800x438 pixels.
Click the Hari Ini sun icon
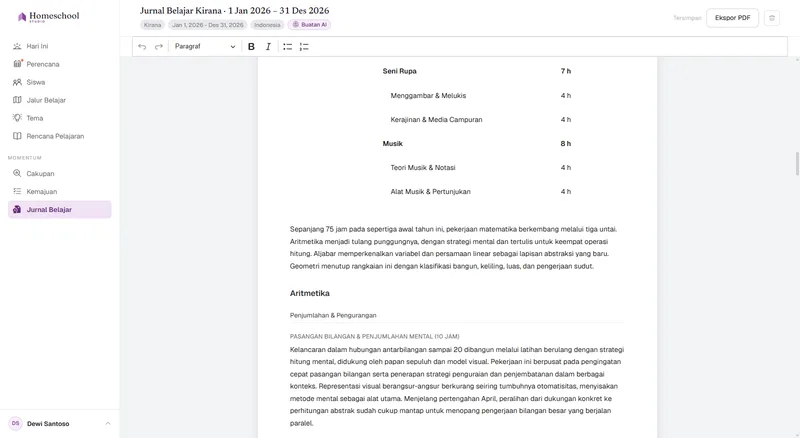tap(17, 46)
